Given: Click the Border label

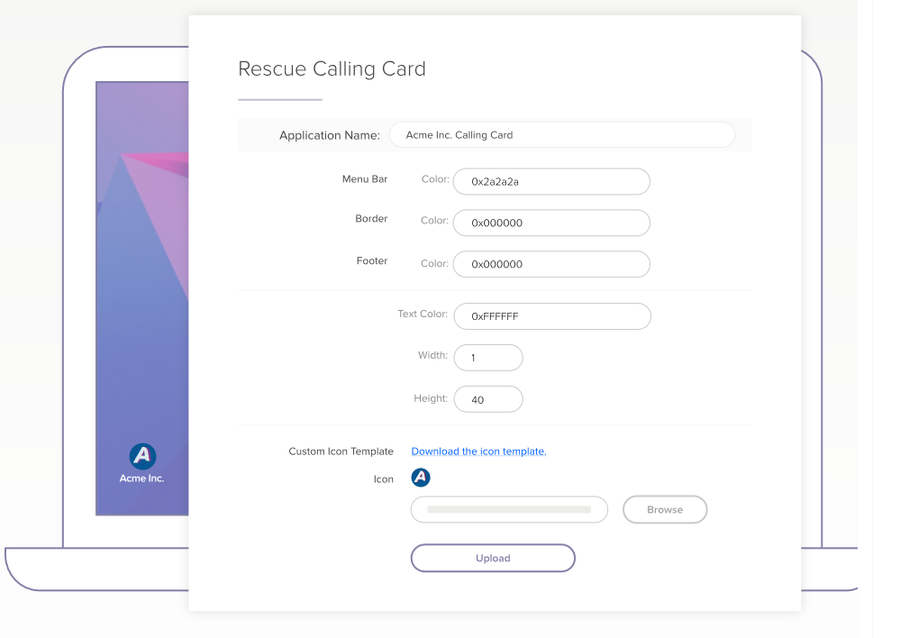Looking at the screenshot, I should click(x=371, y=219).
